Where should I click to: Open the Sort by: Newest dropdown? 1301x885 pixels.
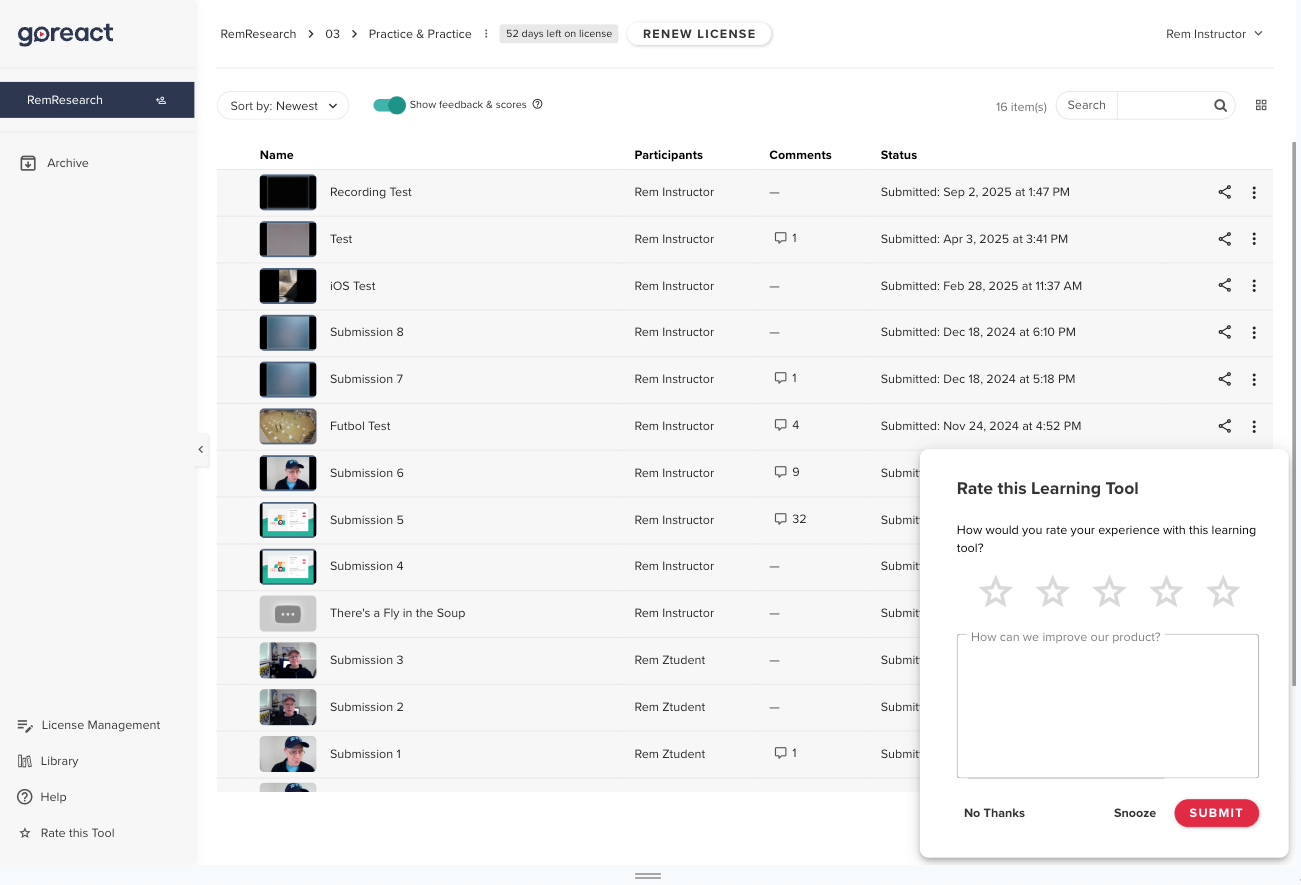click(x=283, y=106)
